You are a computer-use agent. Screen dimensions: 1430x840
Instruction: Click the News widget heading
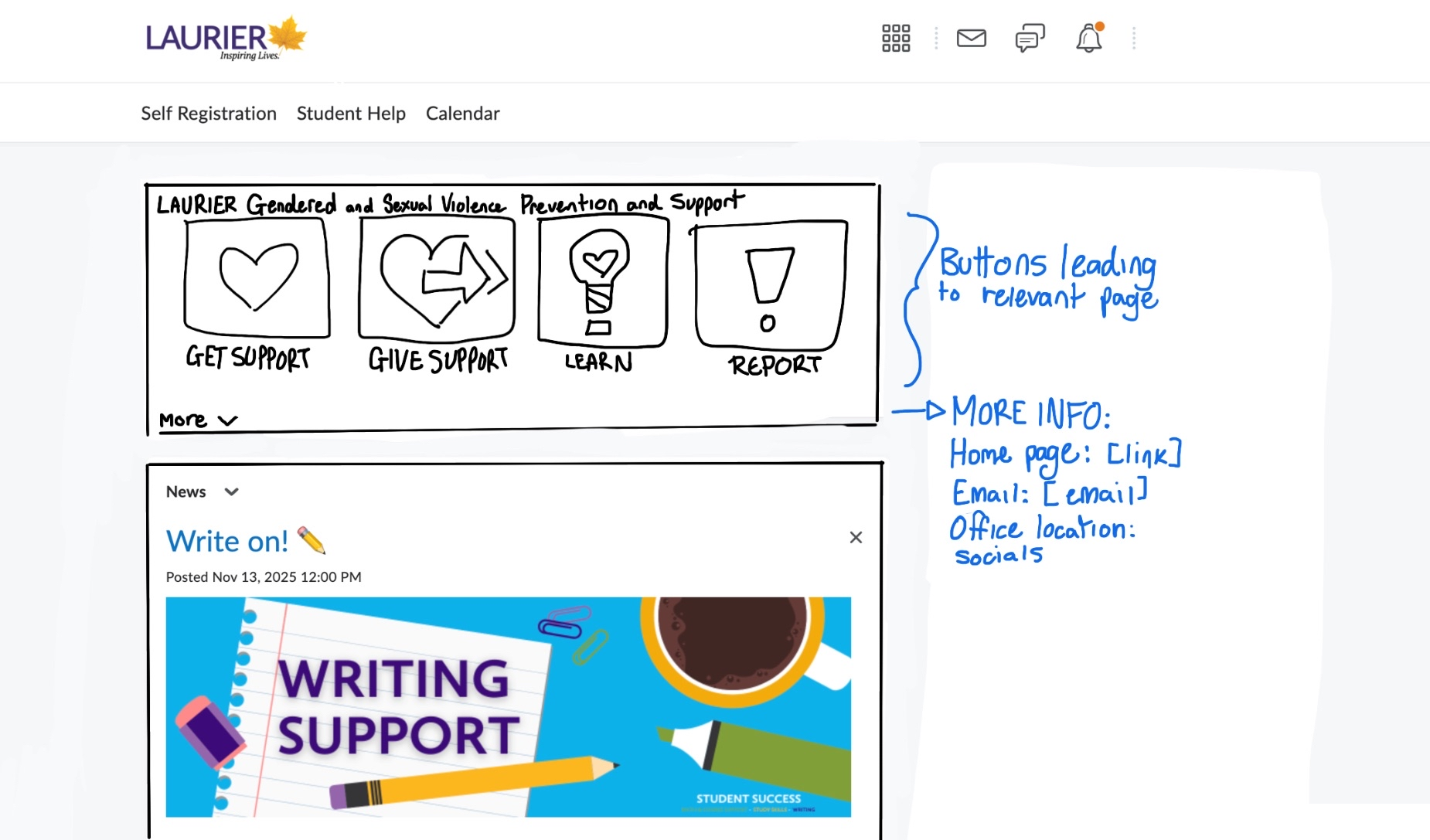(186, 492)
